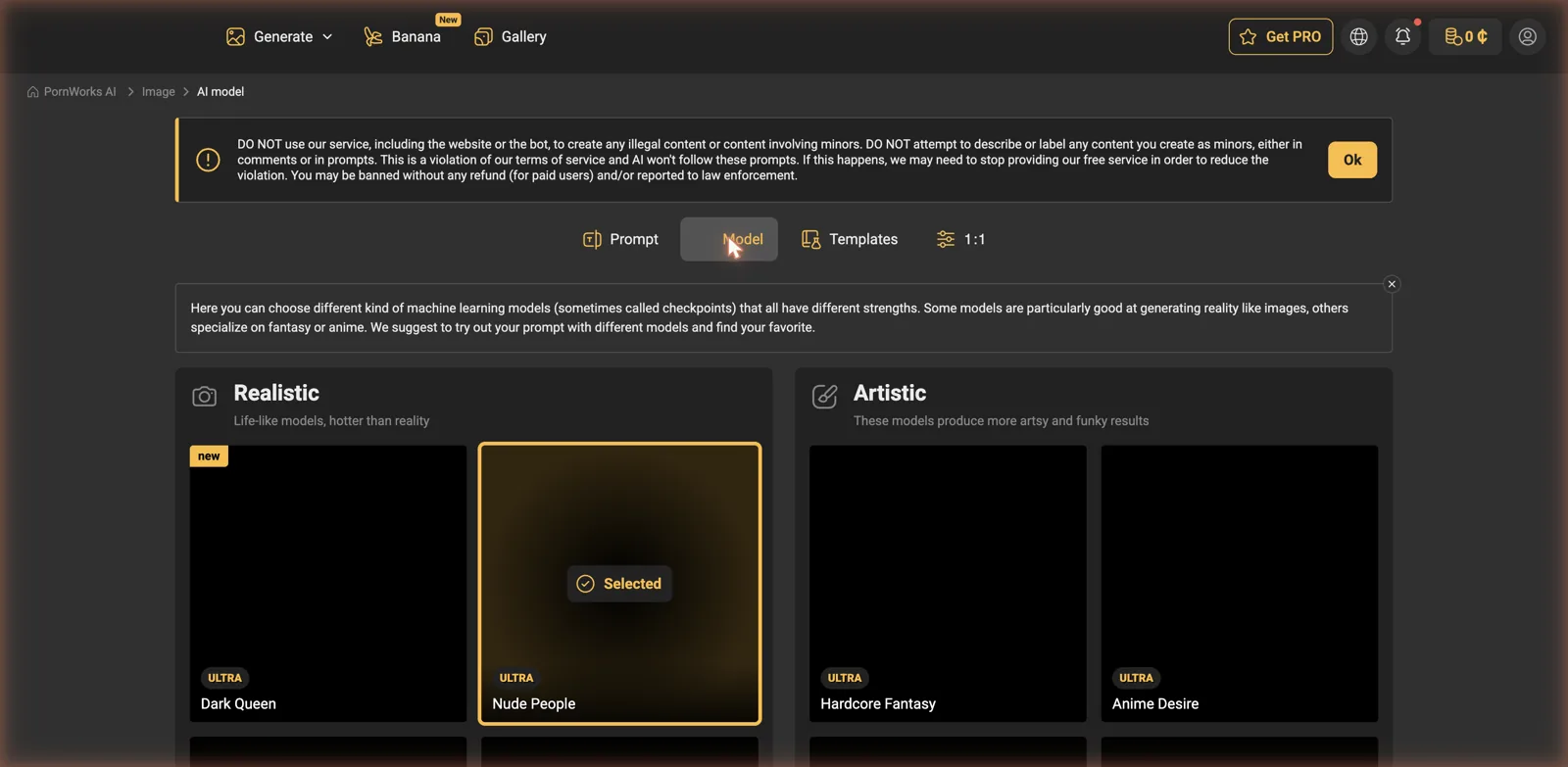Click ULTRA tag on Nude People
Image resolution: width=1568 pixels, height=767 pixels.
516,678
